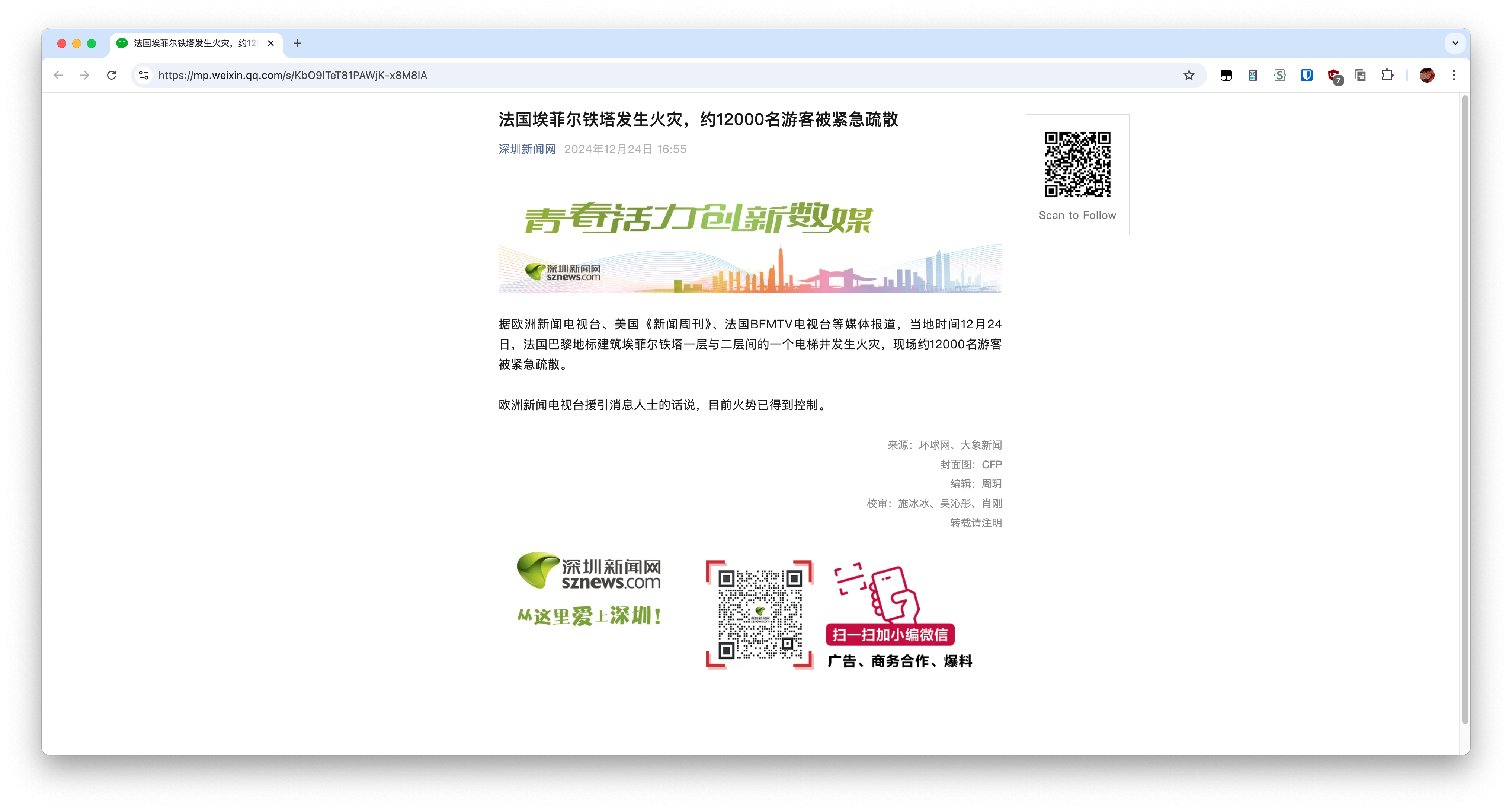
Task: Bookmark this page with the star icon
Action: (1189, 75)
